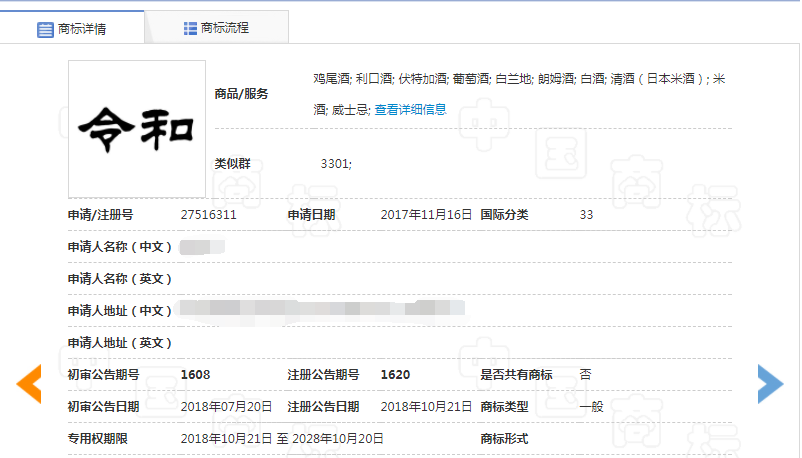
Task: Click the 注册公告日期 label
Action: (323, 407)
